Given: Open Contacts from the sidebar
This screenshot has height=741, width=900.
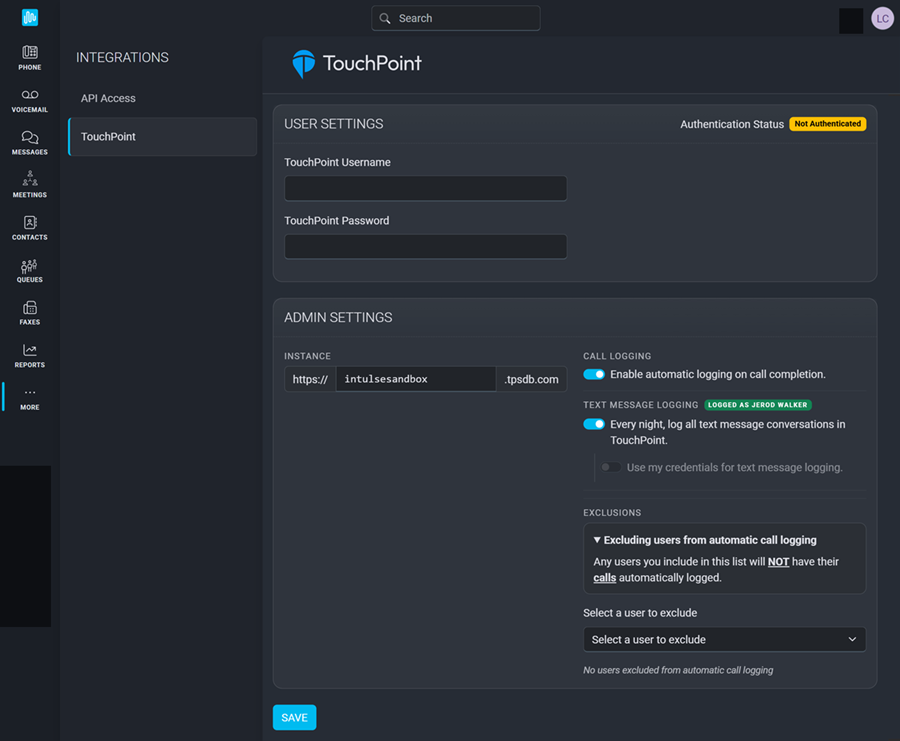Looking at the screenshot, I should click(30, 228).
